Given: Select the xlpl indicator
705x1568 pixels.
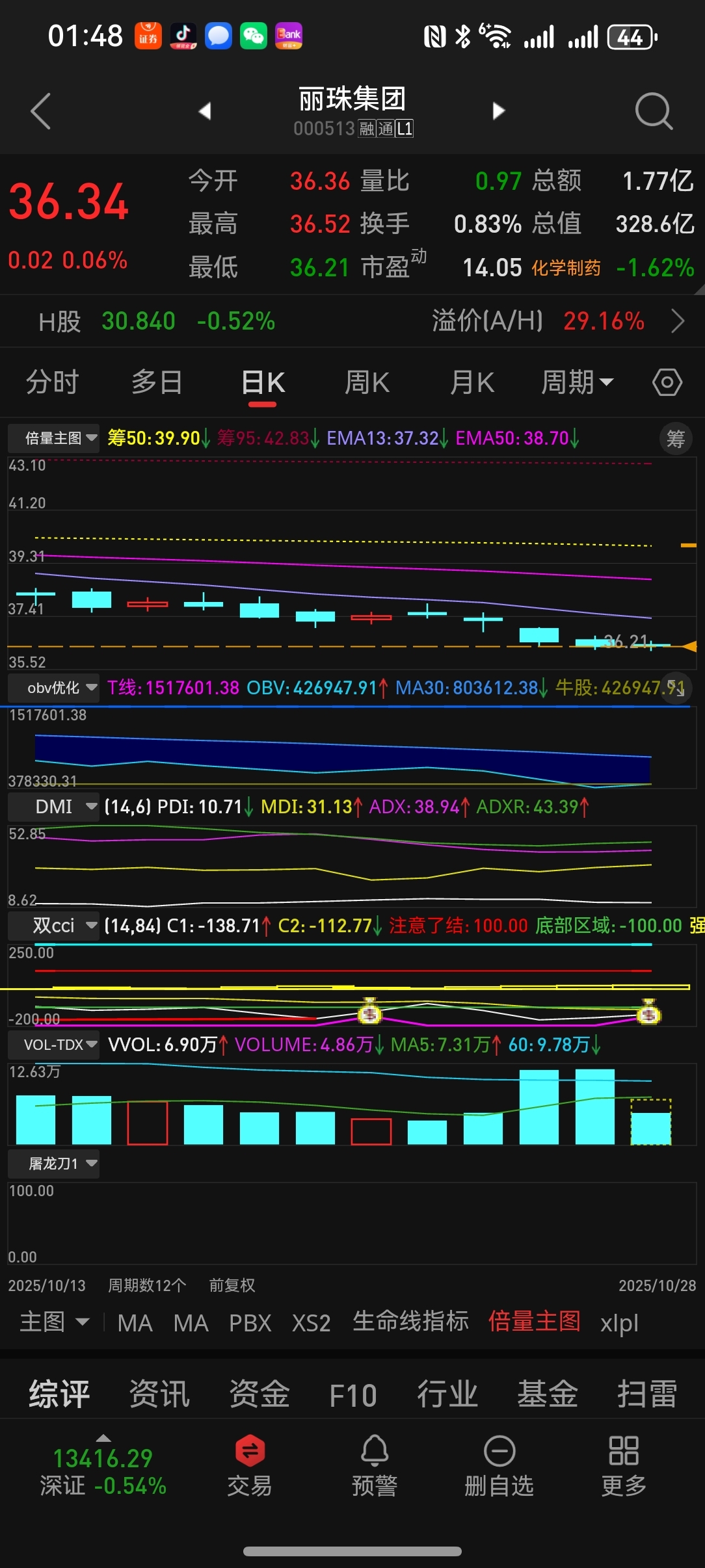Looking at the screenshot, I should click(619, 1324).
